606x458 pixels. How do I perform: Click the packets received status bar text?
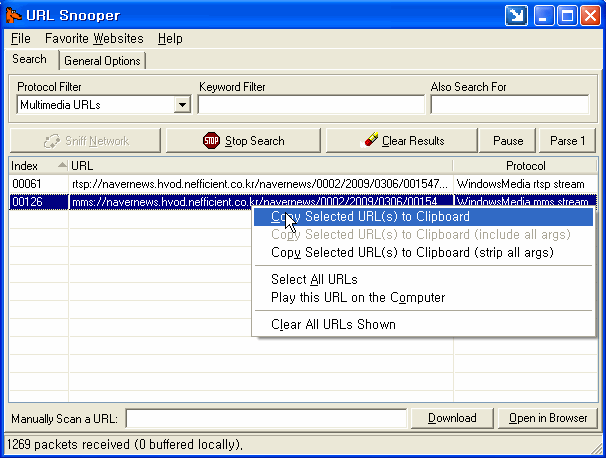point(124,444)
